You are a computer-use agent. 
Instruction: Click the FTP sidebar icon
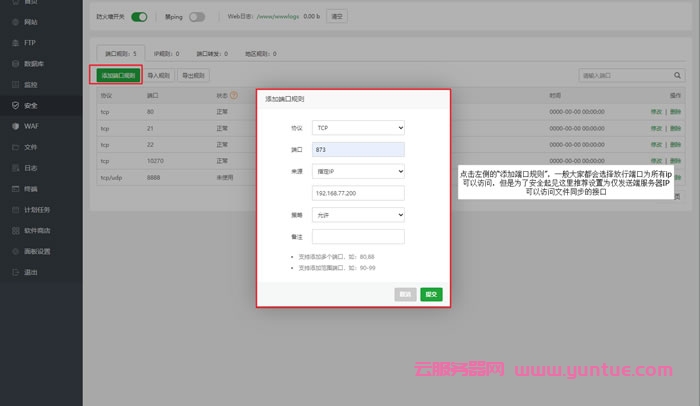pos(15,42)
